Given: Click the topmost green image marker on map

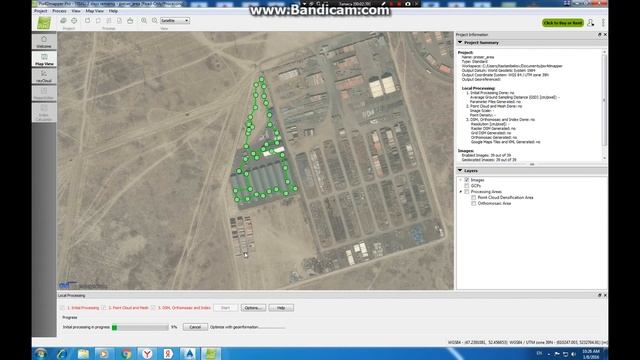Looking at the screenshot, I should tap(262, 79).
